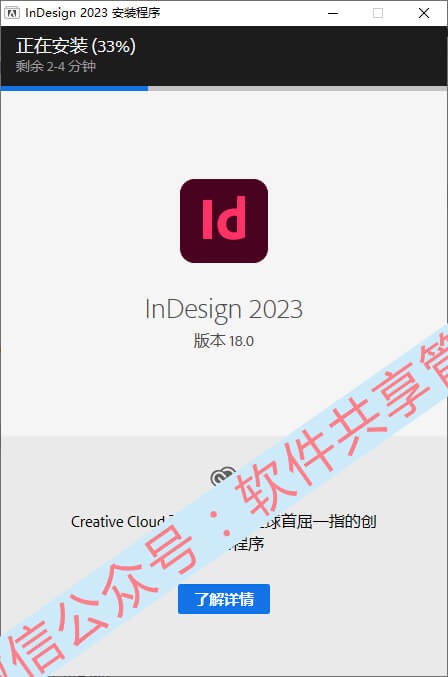Click the Creative Cloud logo icon
This screenshot has width=448, height=677.
point(223,476)
